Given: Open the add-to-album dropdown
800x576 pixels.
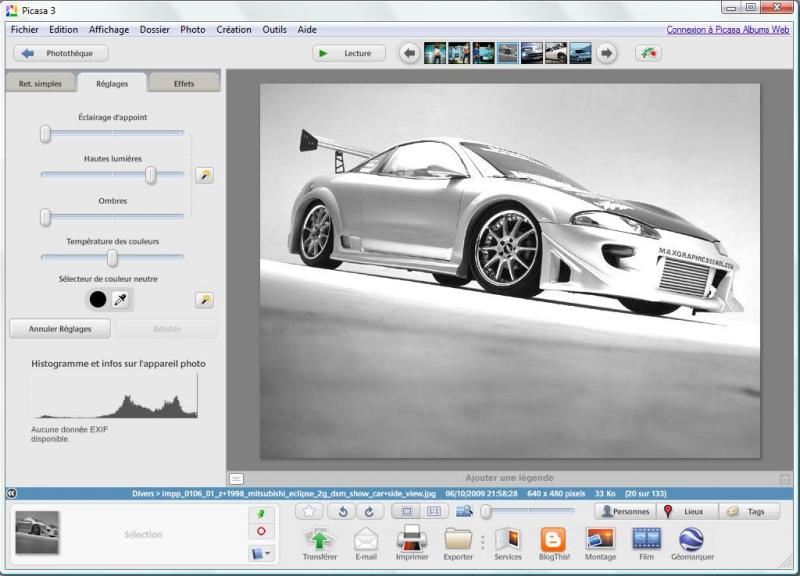Looking at the screenshot, I should click(x=261, y=554).
